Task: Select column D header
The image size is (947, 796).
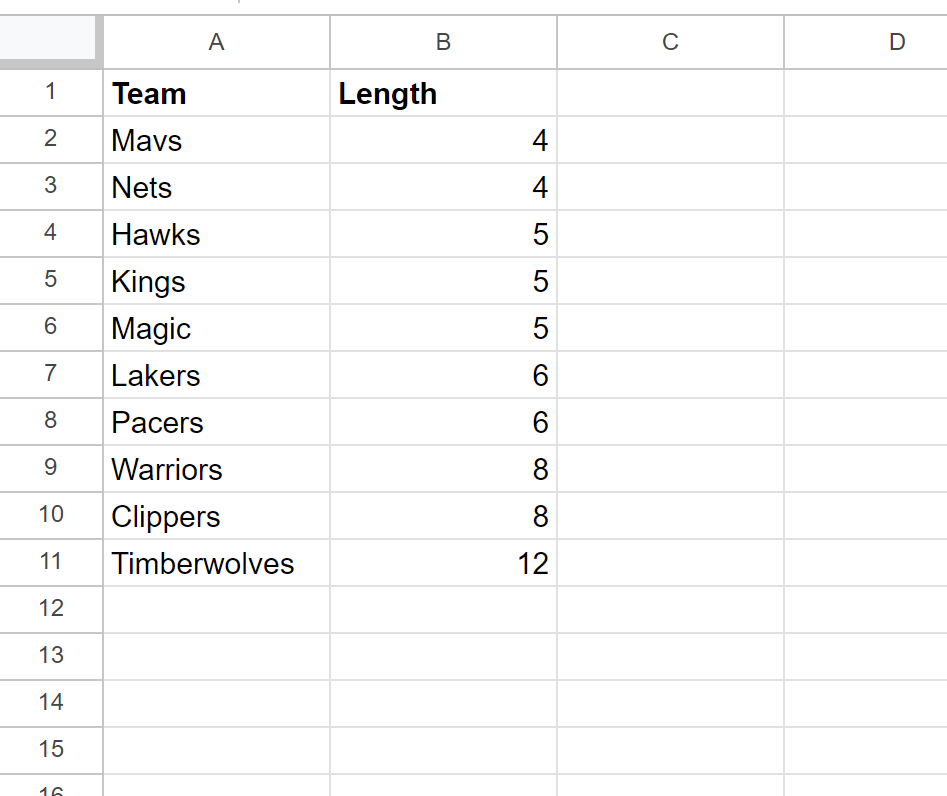Action: pyautogui.click(x=866, y=42)
